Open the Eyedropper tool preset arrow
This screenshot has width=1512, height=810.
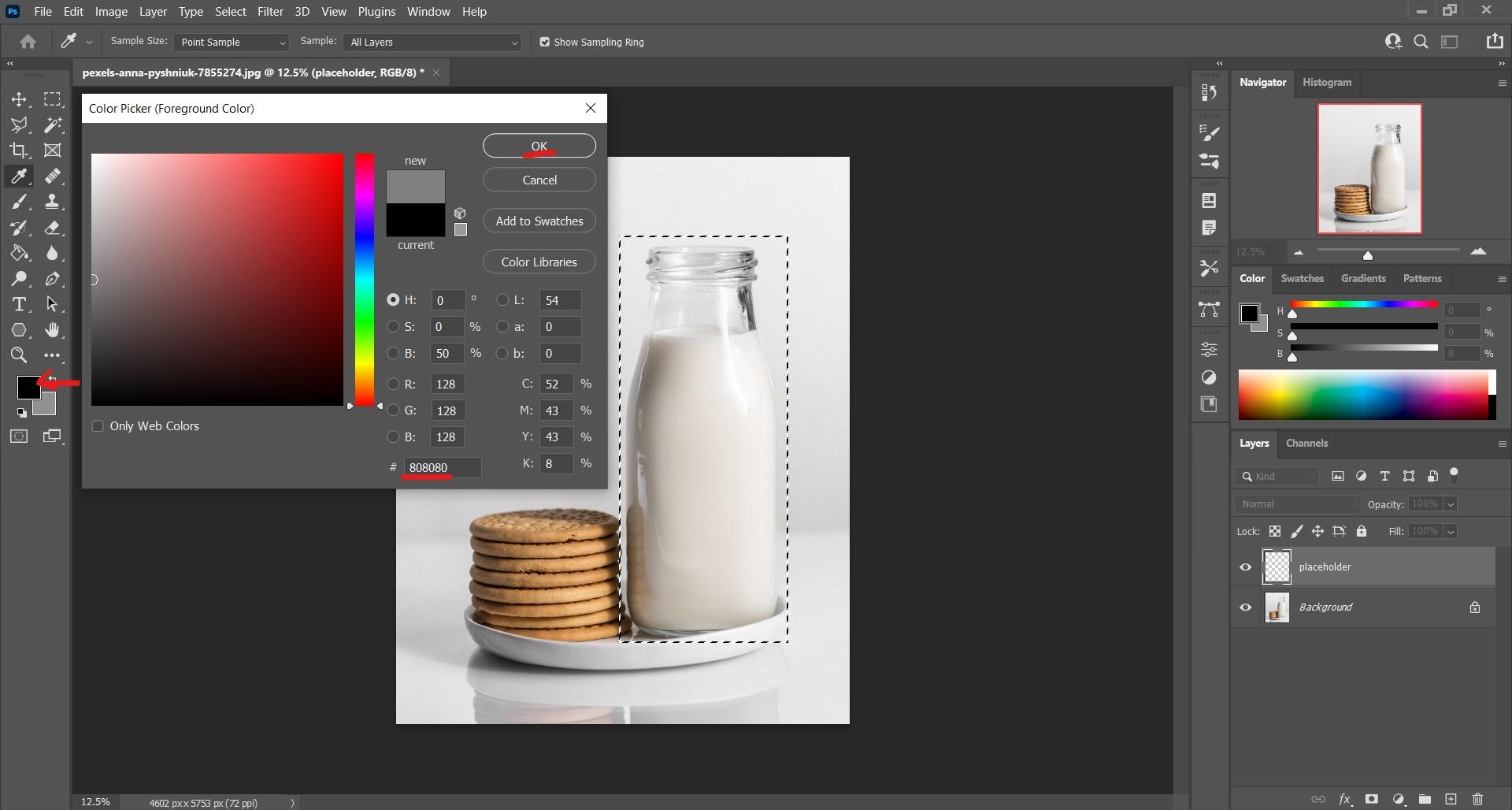(x=89, y=43)
